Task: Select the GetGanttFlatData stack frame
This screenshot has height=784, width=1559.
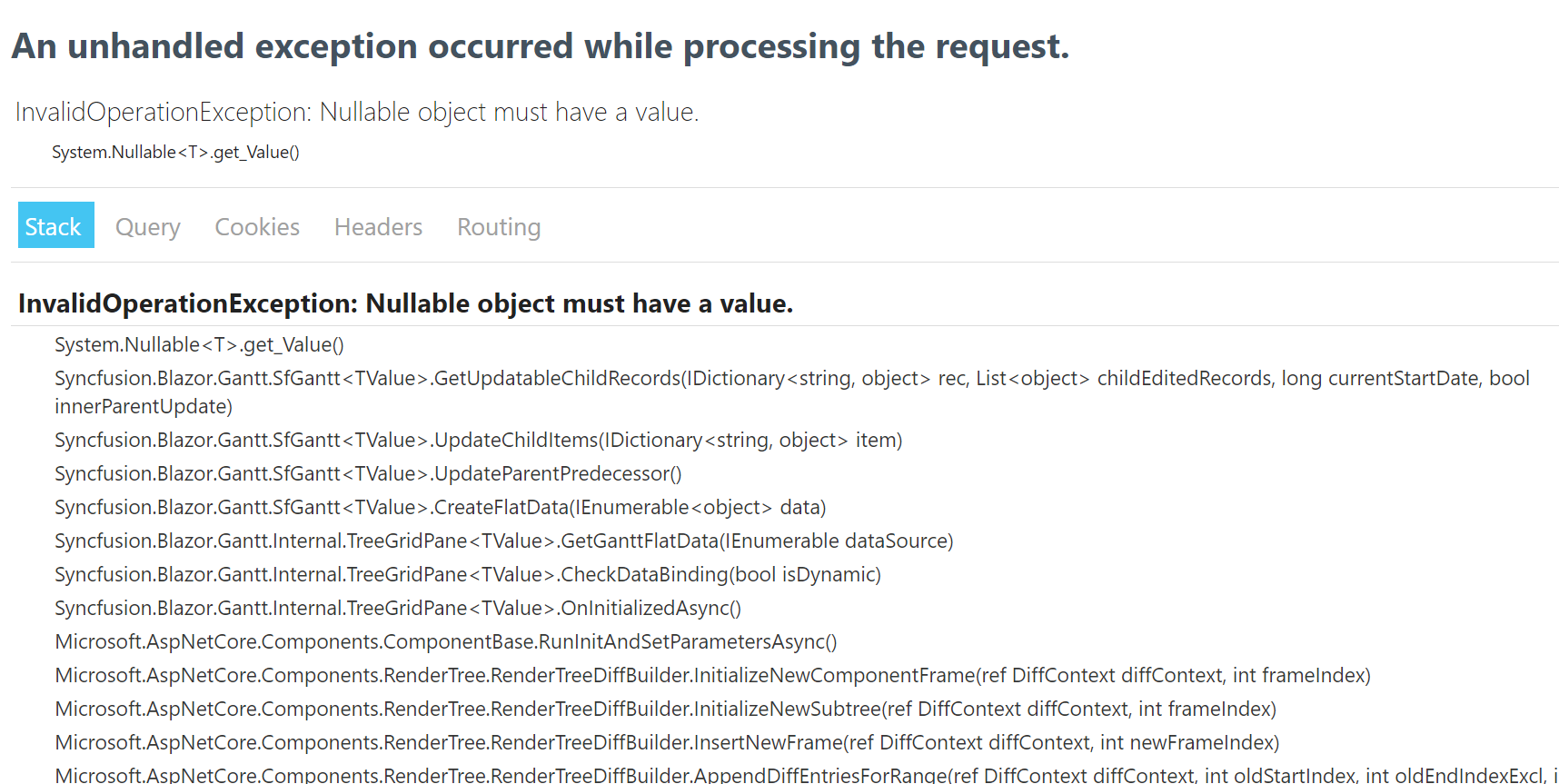Action: pos(503,541)
